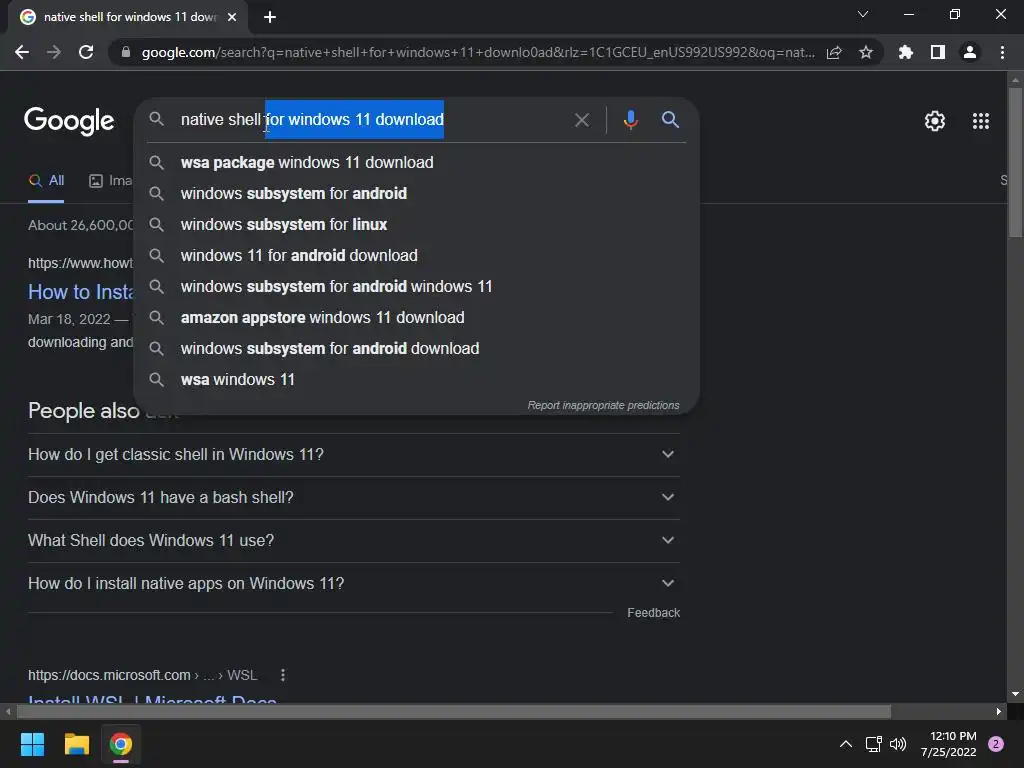Screen dimensions: 1024x768
Task: Start voice search with the microphone icon
Action: coord(630,120)
